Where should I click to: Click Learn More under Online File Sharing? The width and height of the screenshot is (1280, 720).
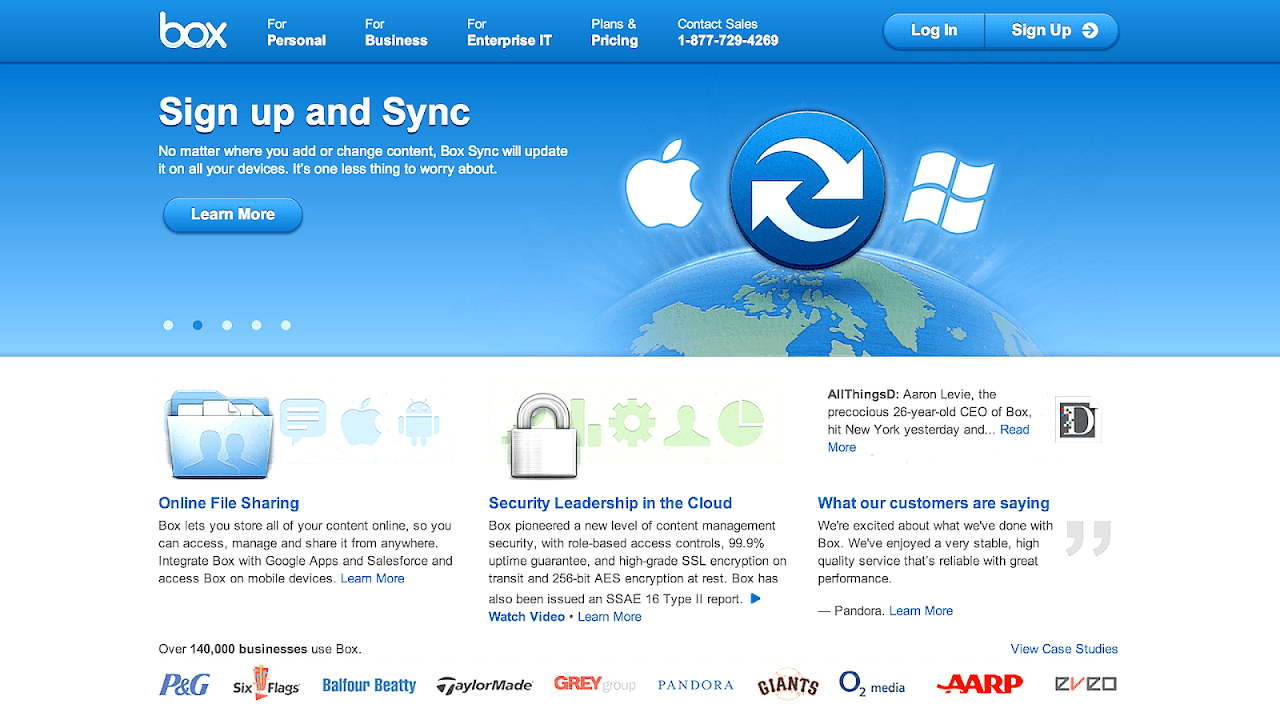tap(373, 578)
